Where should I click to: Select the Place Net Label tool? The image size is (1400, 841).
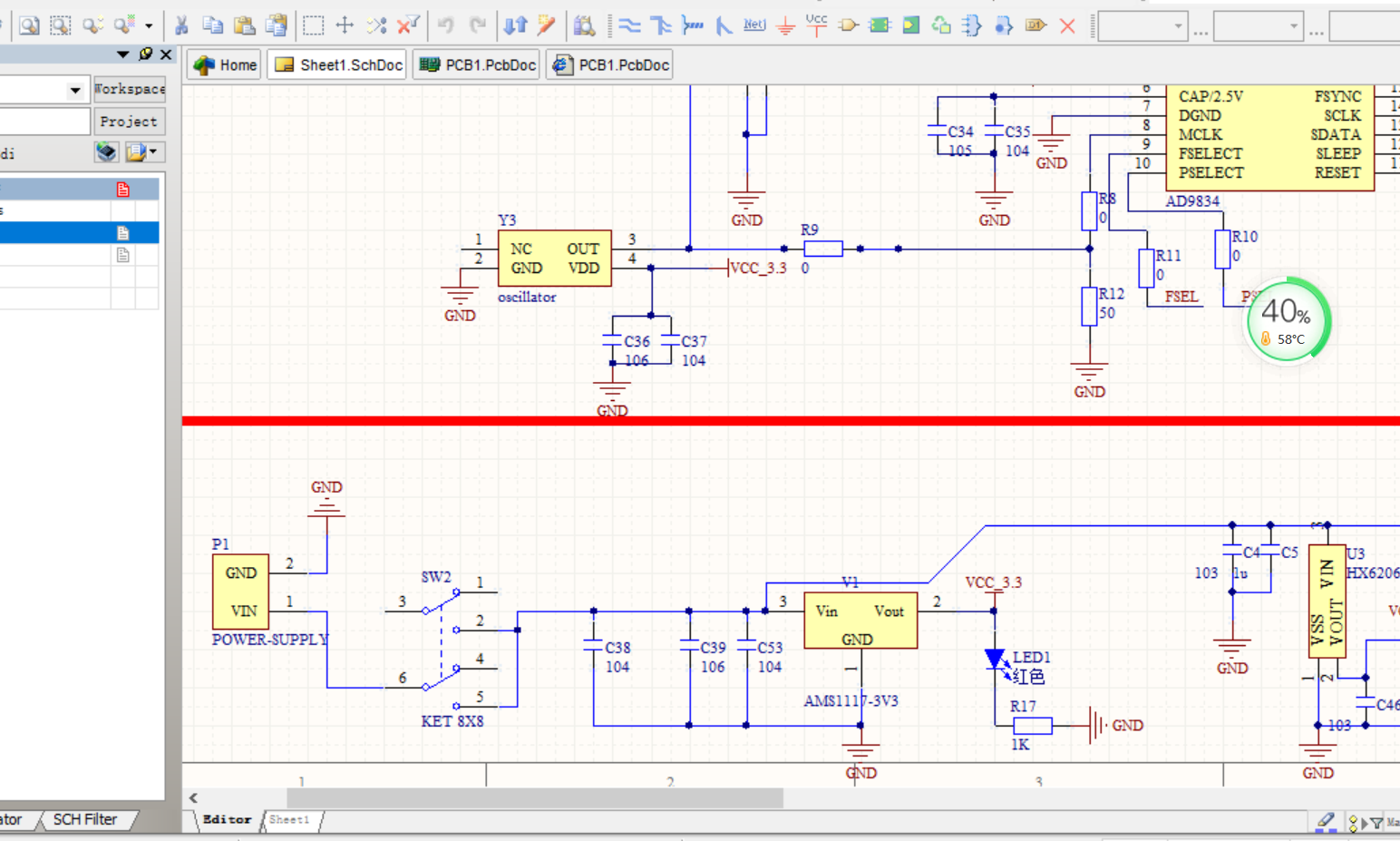click(754, 25)
